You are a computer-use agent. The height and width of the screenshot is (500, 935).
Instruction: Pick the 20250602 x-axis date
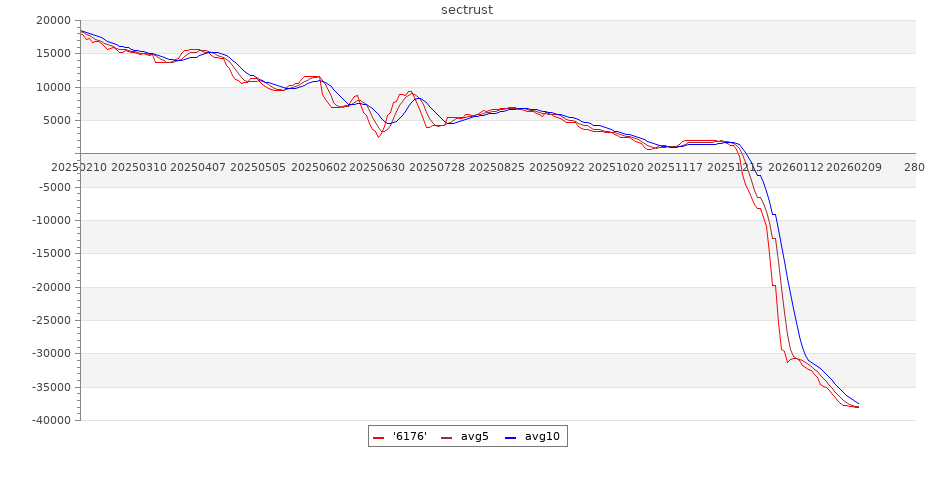tap(319, 167)
